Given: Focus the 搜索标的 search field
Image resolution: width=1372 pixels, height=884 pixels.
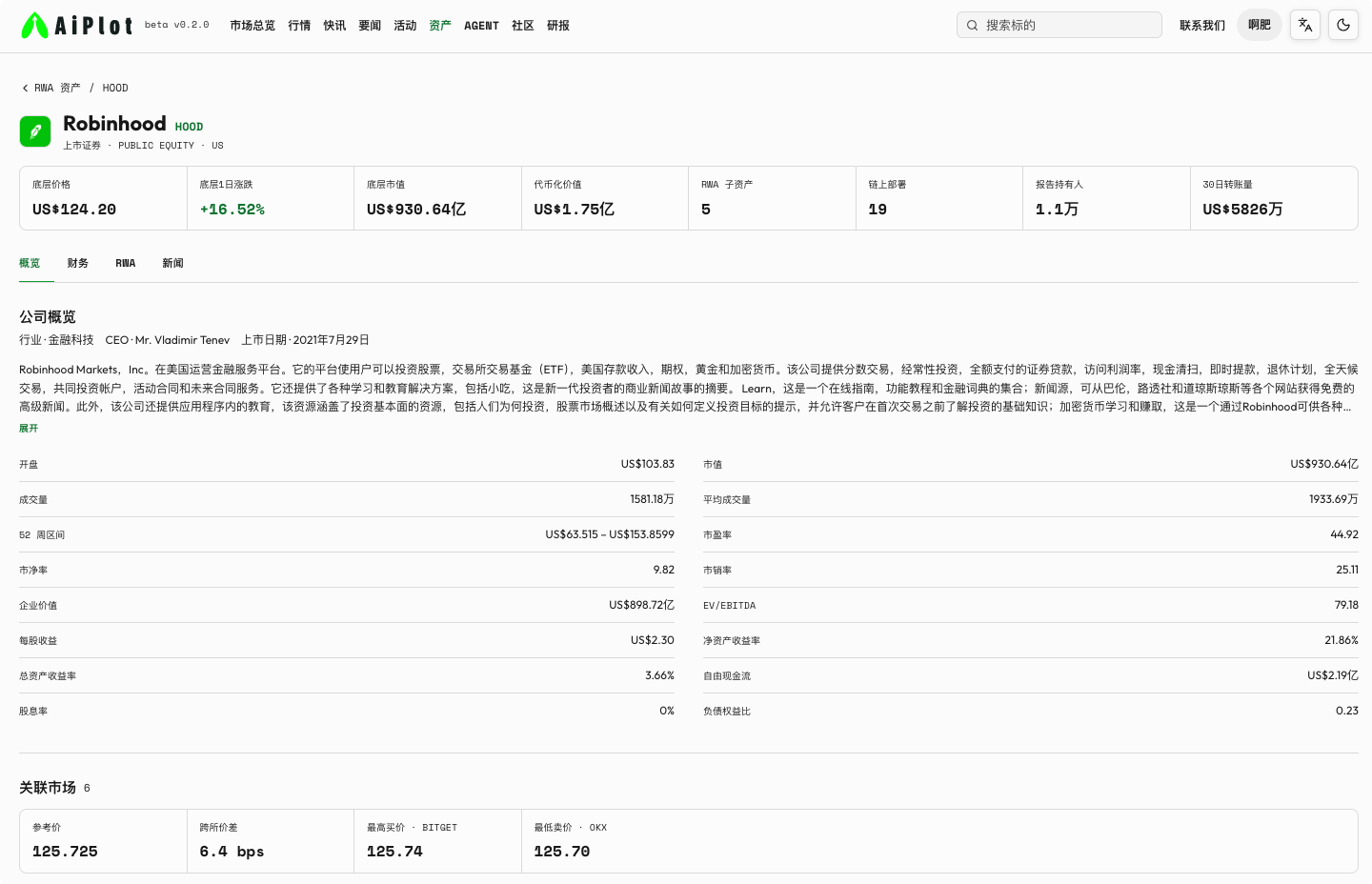Looking at the screenshot, I should tap(1059, 25).
